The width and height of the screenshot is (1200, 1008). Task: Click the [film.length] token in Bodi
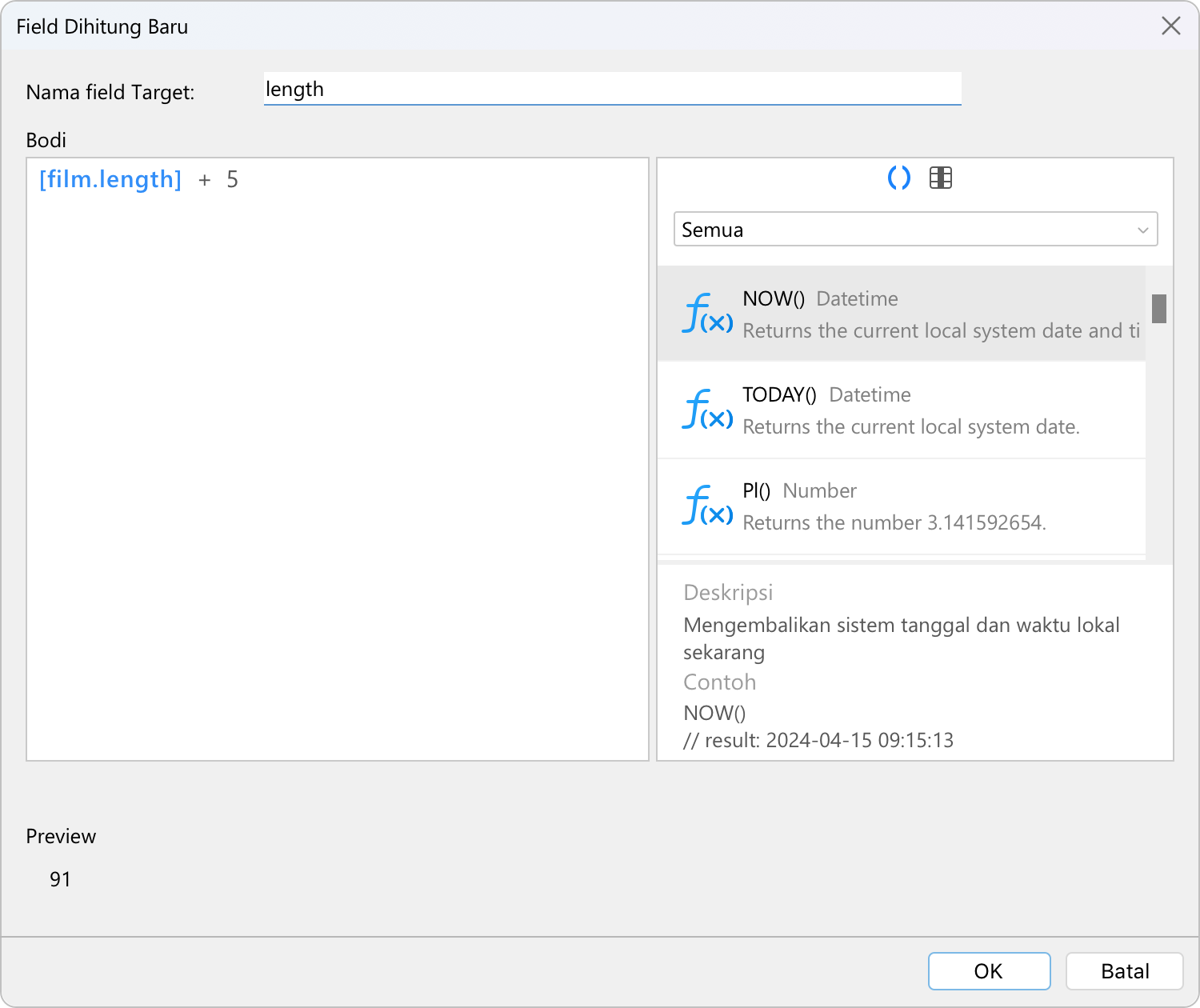(x=110, y=179)
